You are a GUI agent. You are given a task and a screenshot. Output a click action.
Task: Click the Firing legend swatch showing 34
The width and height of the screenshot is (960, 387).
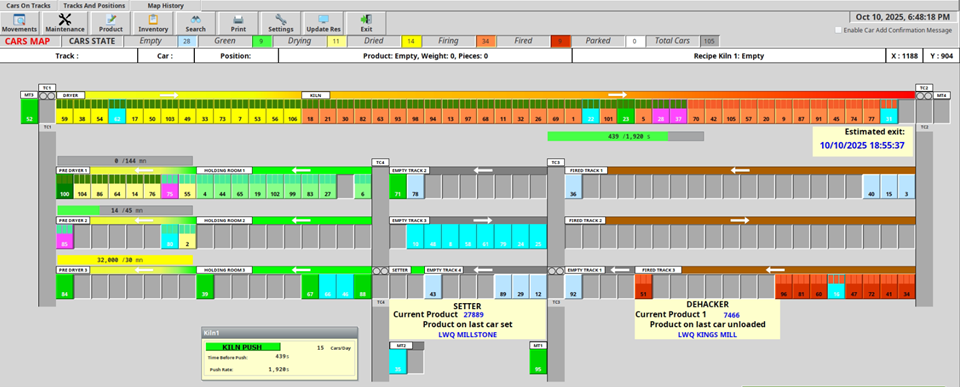pyautogui.click(x=486, y=41)
